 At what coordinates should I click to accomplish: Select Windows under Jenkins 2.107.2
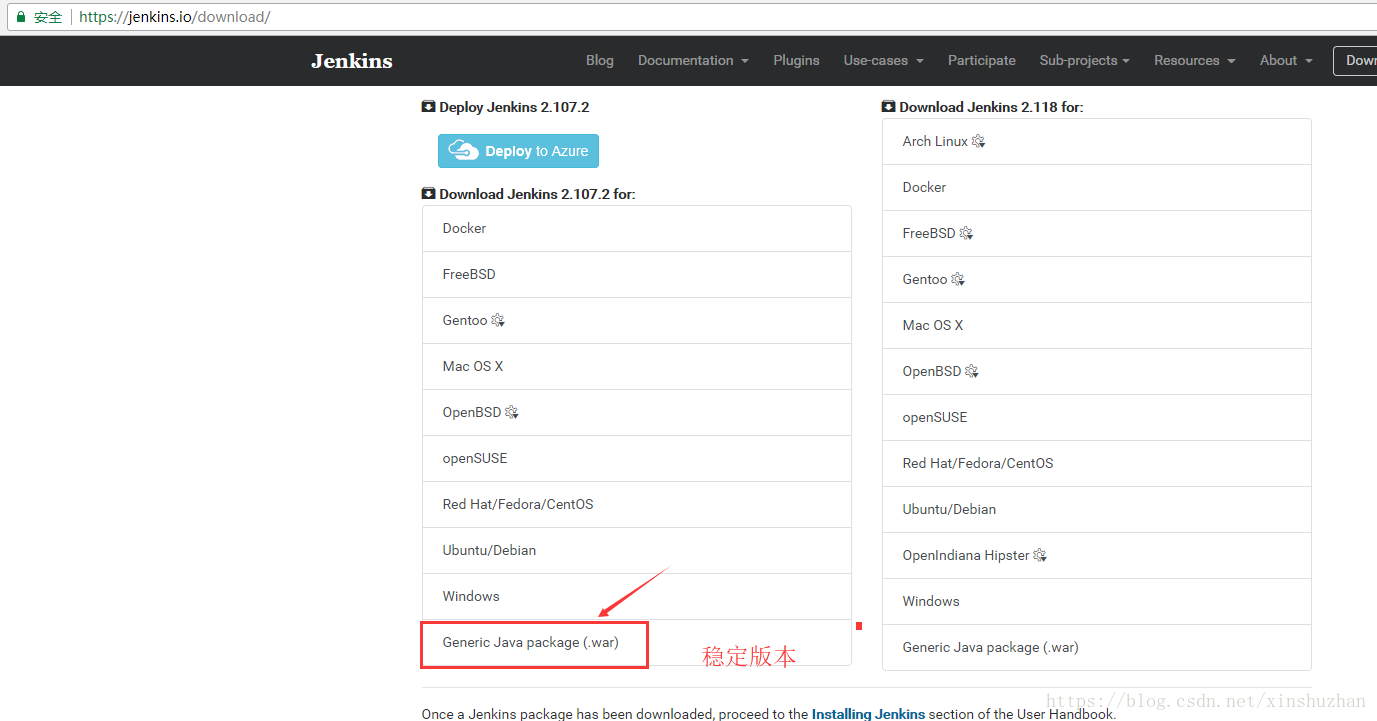(637, 597)
